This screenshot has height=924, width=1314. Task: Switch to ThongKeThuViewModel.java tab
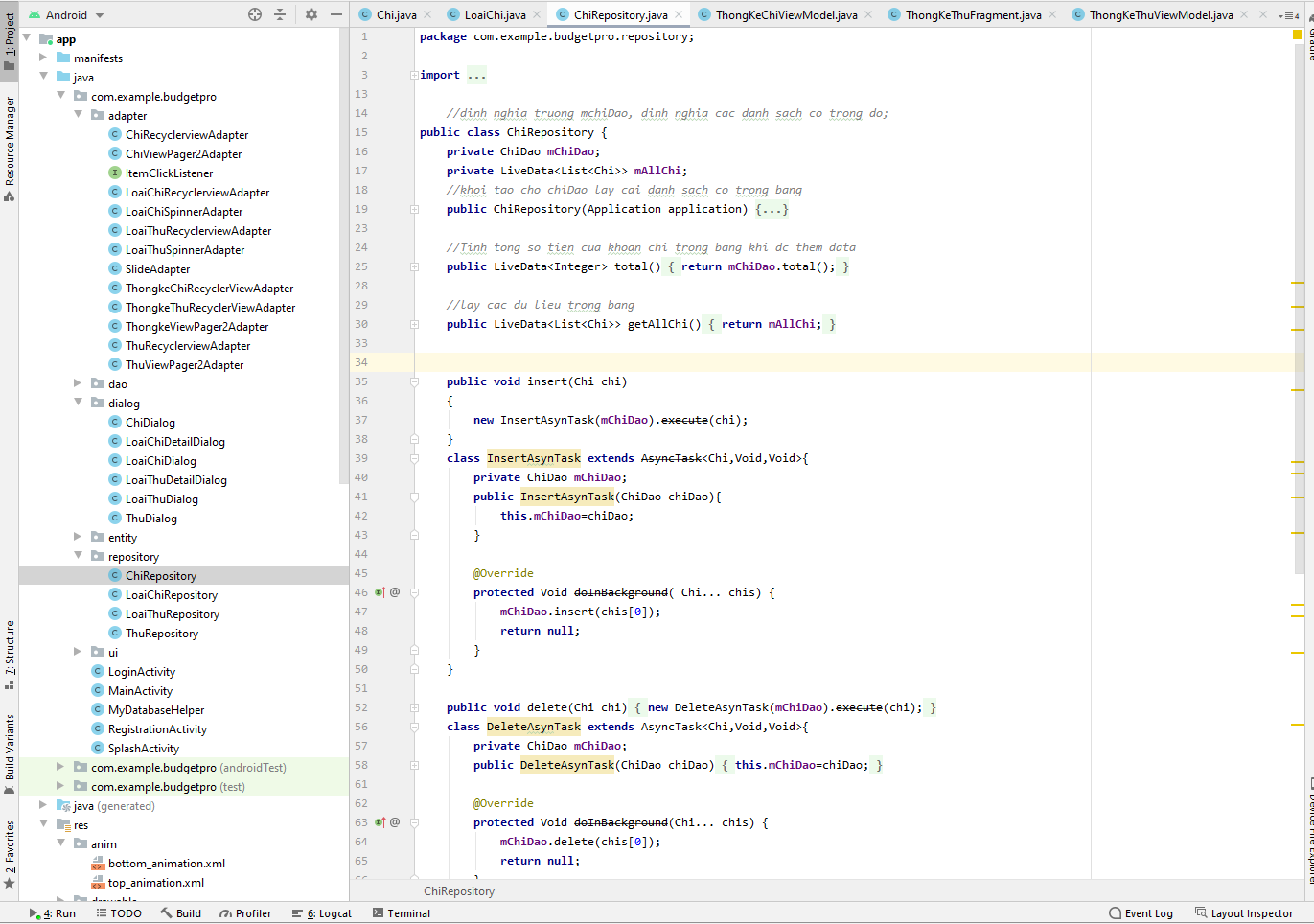(x=1161, y=14)
